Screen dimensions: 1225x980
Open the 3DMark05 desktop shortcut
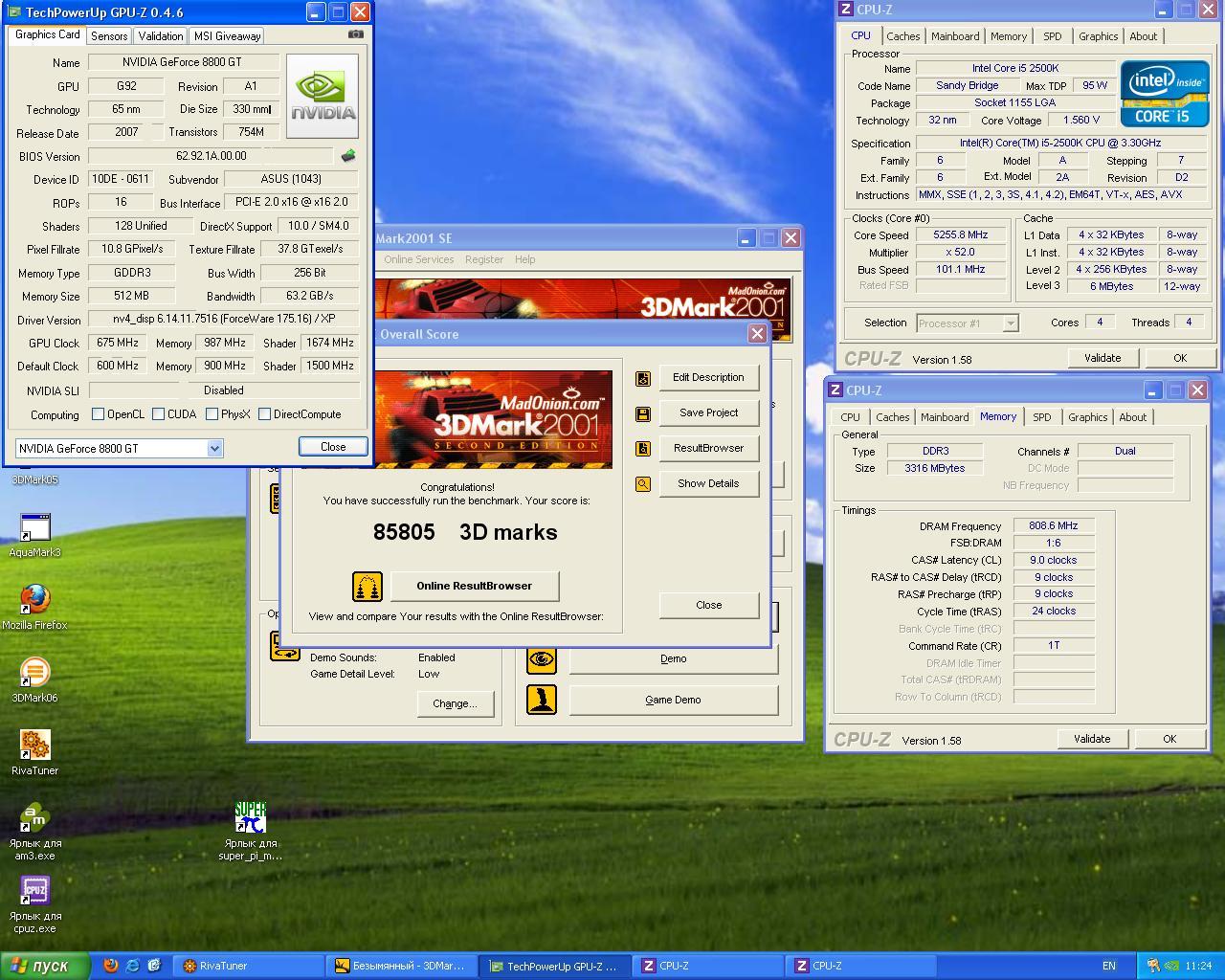tap(34, 479)
